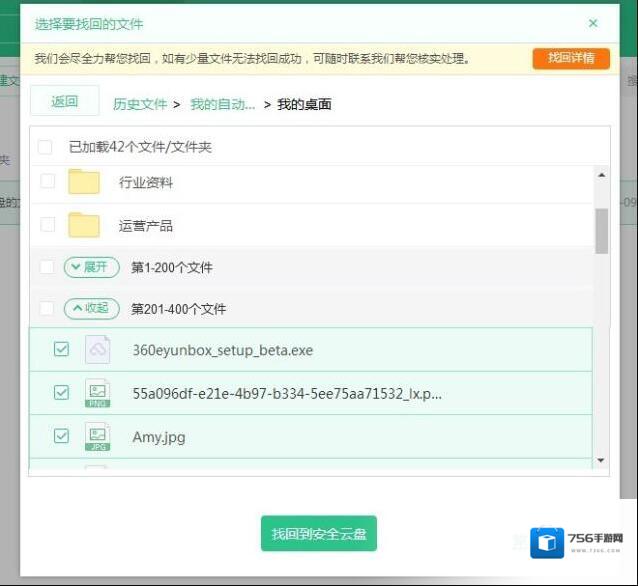Open the 我的自动... breadcrumb folder
This screenshot has width=638, height=586.
[x=222, y=104]
